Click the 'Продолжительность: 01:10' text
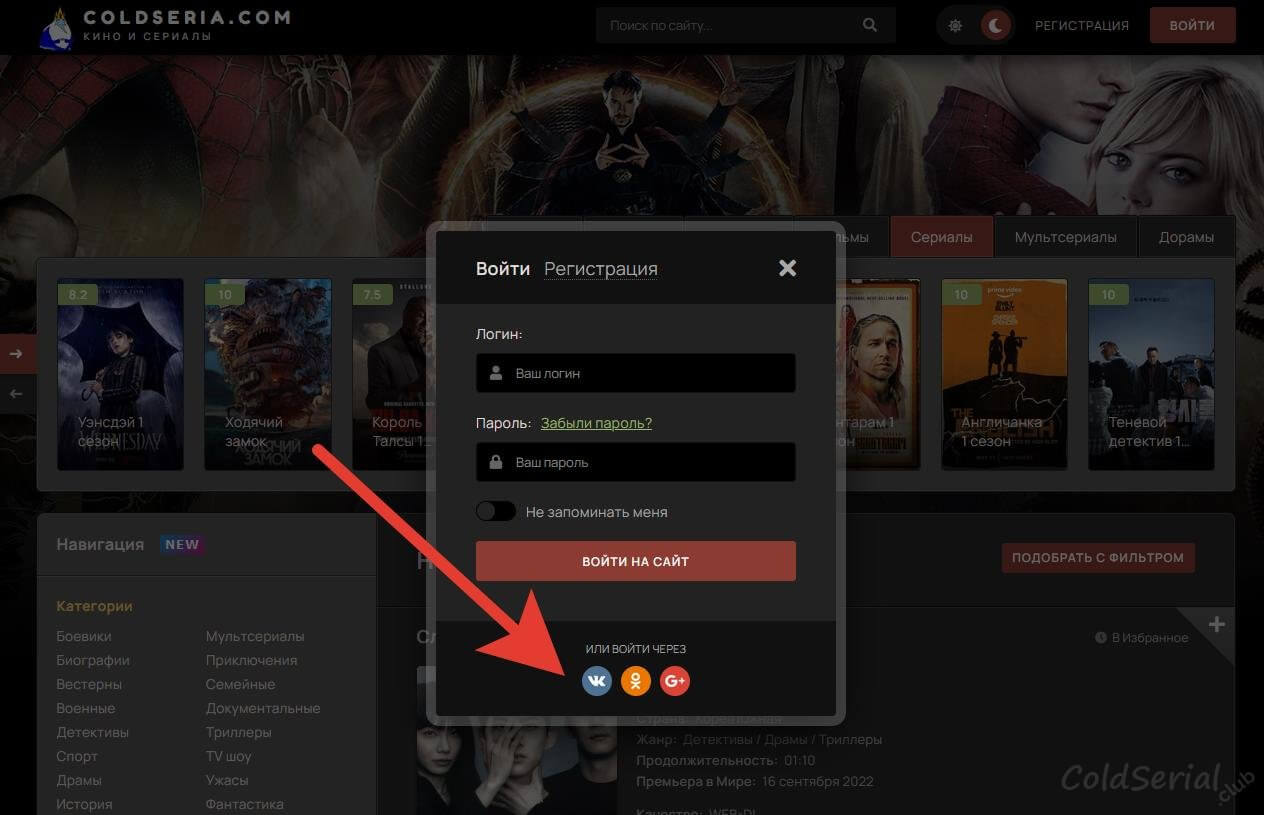Screen dimensions: 1264x815 726,761
